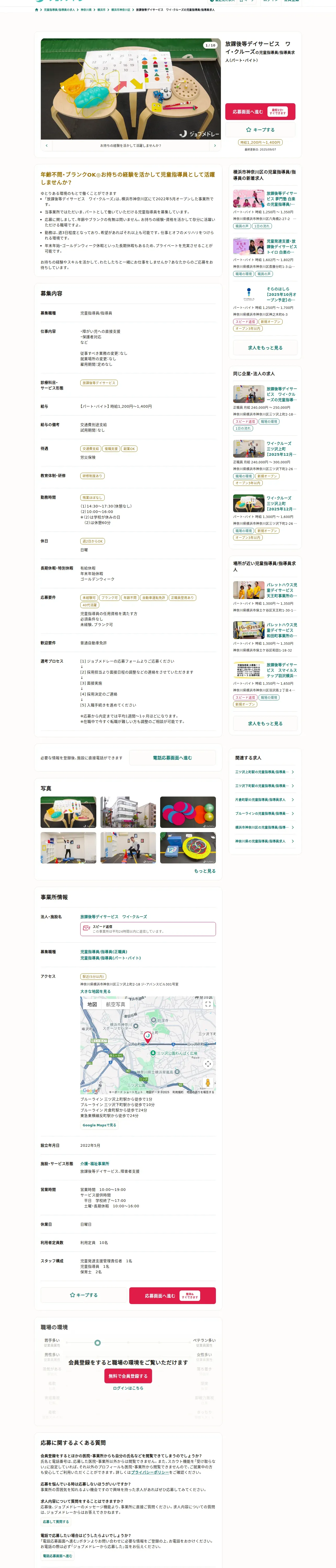Click 無料で会員登録する button
Viewport: 336px width, 1568px height.
(128, 1376)
